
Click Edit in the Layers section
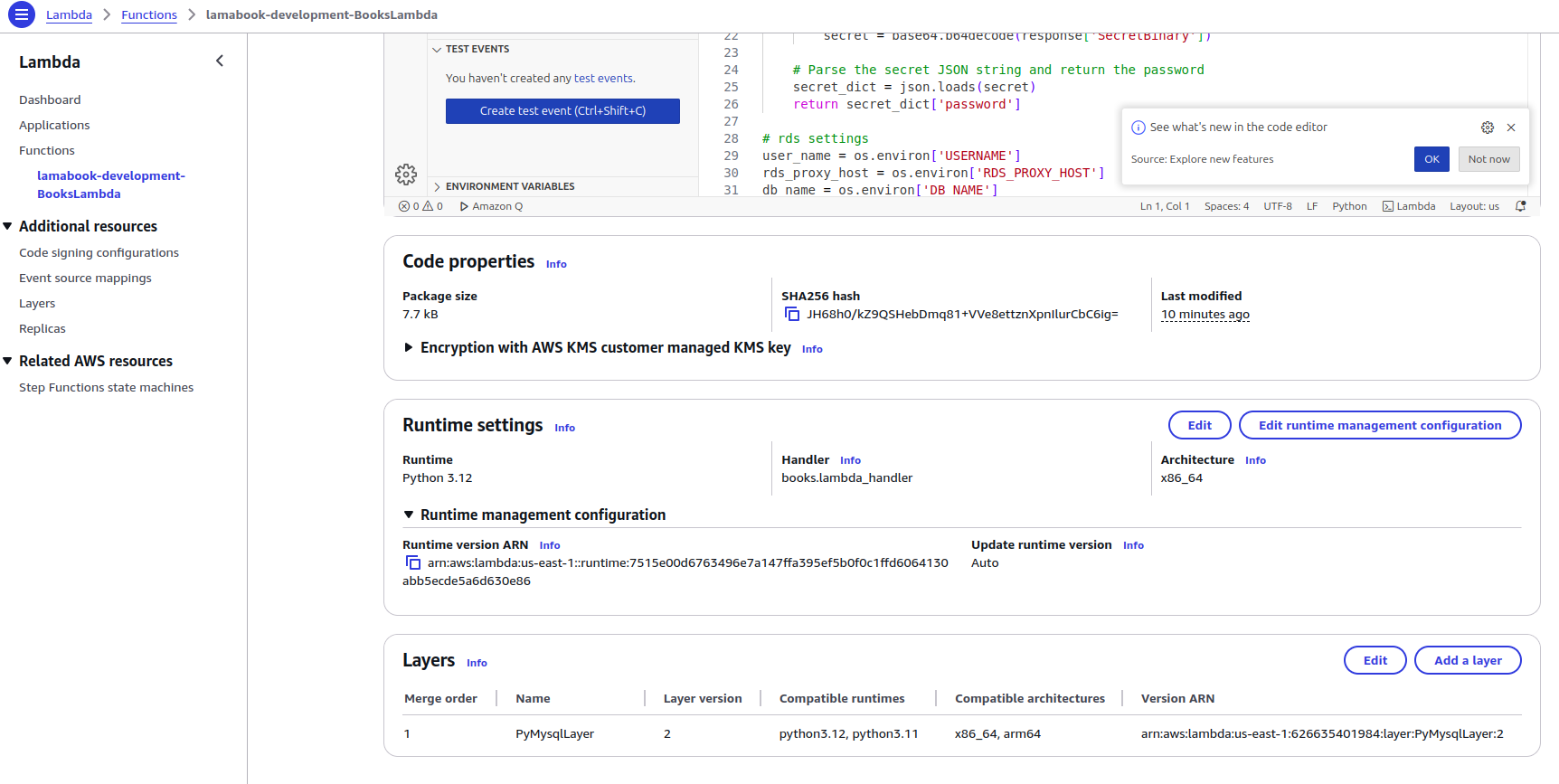[x=1375, y=660]
